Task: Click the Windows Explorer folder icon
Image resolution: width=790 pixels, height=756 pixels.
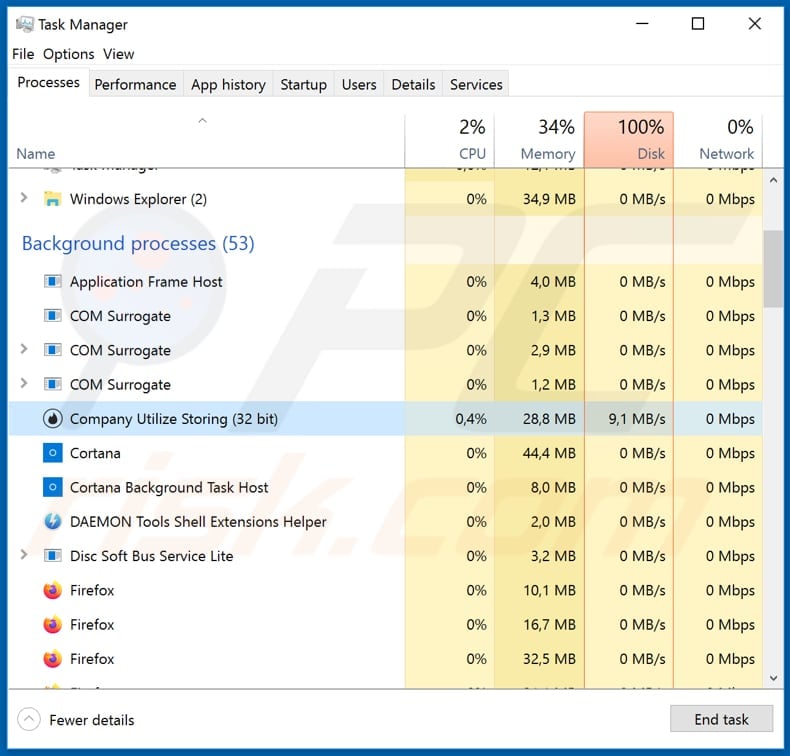Action: tap(52, 199)
